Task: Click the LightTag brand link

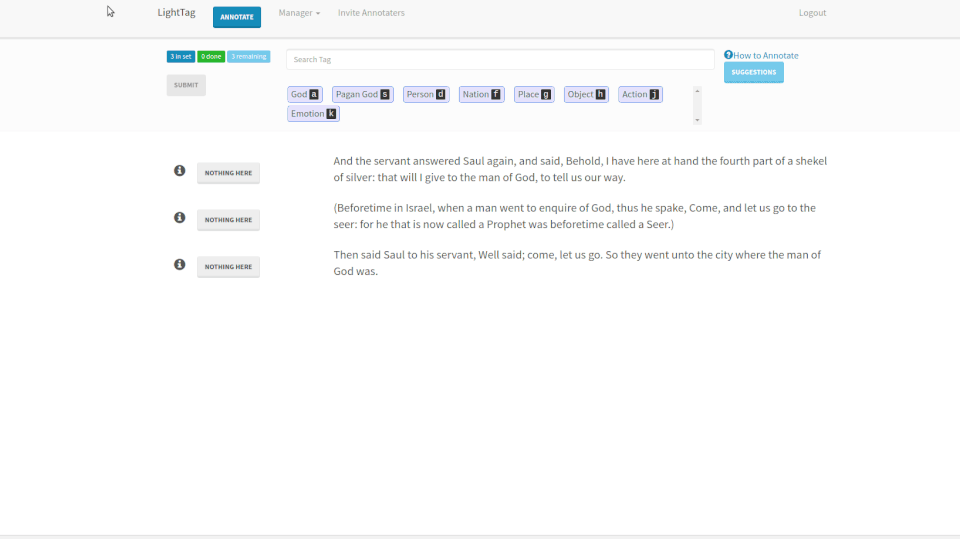Action: pyautogui.click(x=176, y=12)
